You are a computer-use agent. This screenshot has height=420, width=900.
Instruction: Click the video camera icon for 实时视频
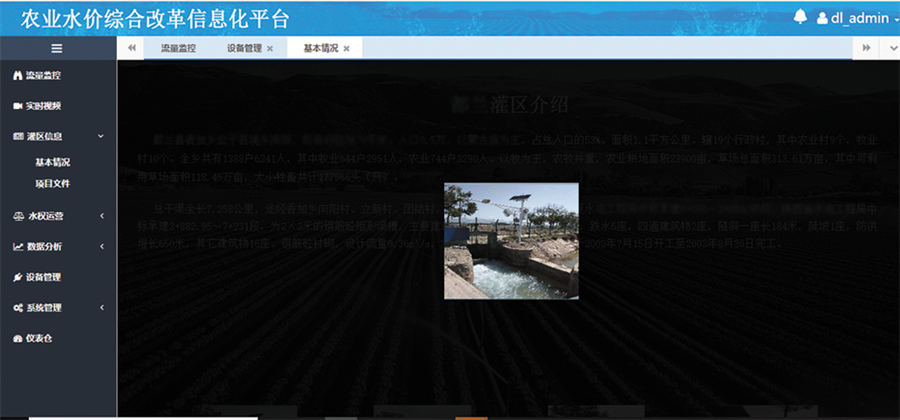[18, 106]
